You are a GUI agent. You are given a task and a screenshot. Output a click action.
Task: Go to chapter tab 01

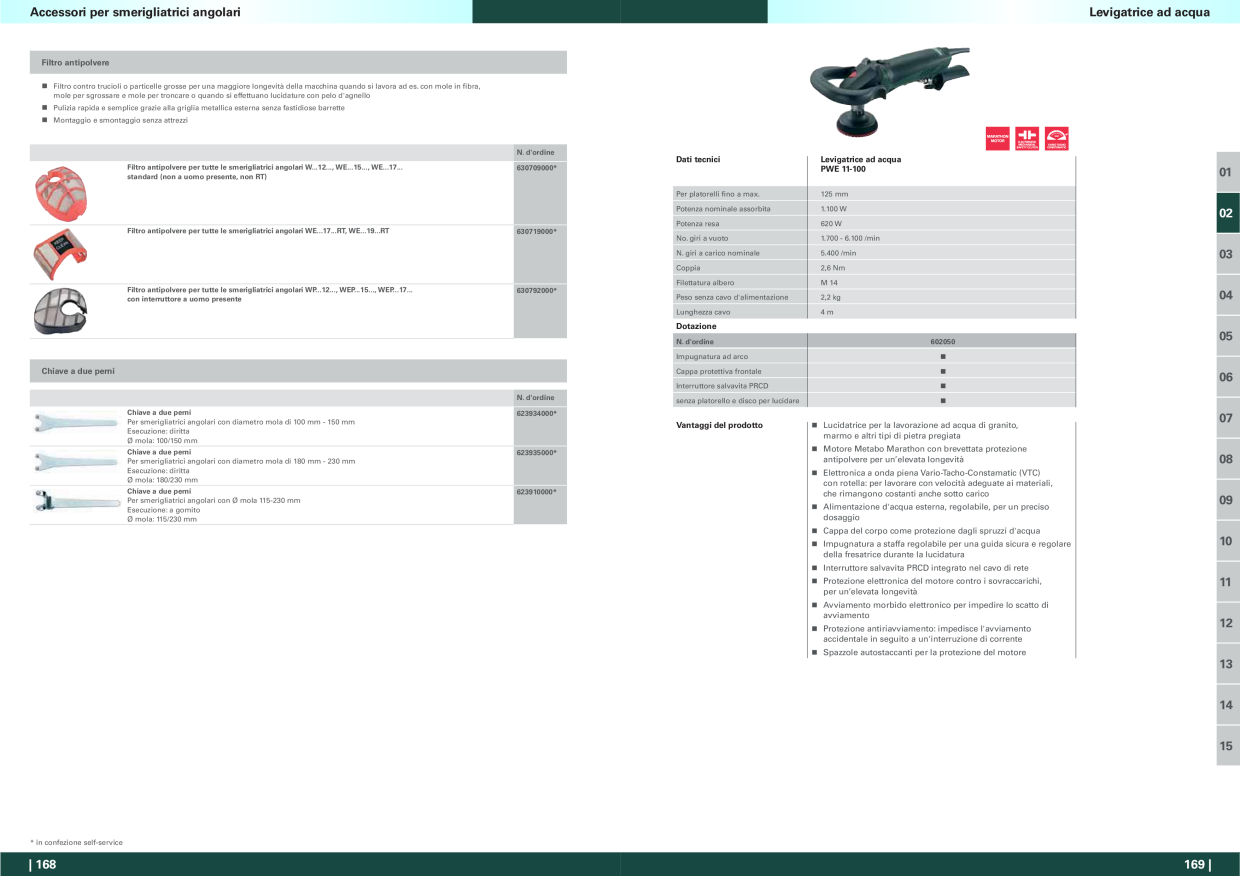tap(1227, 173)
